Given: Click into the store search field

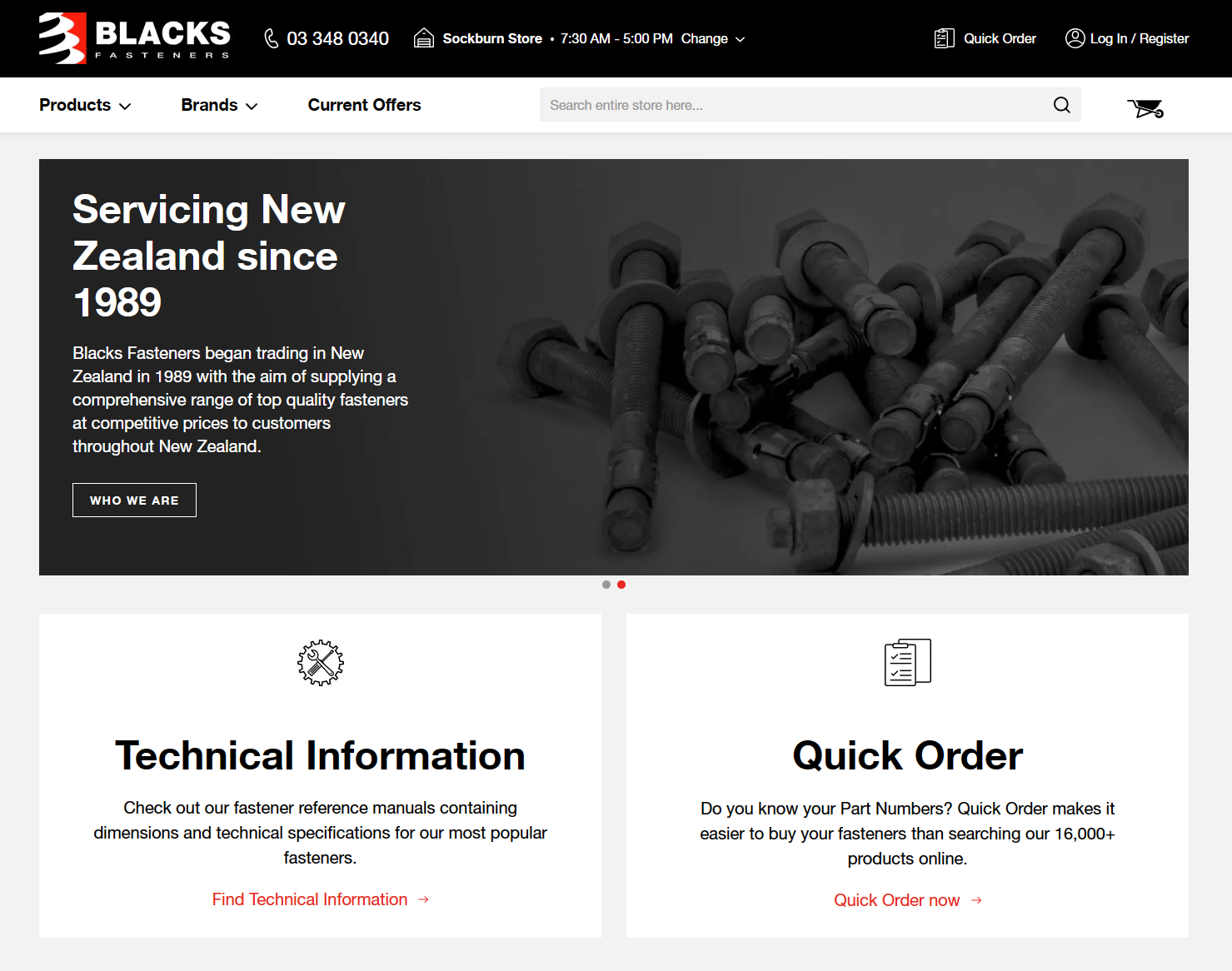Looking at the screenshot, I should pos(791,105).
